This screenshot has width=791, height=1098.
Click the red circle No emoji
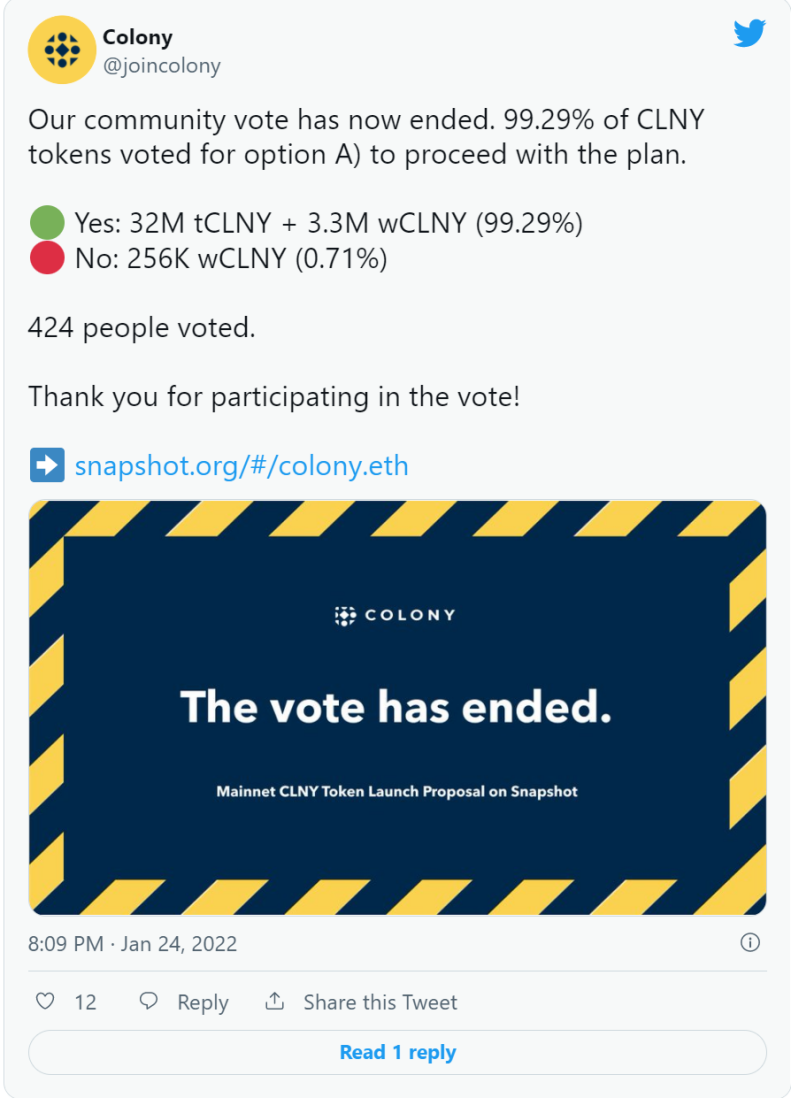pos(47,258)
